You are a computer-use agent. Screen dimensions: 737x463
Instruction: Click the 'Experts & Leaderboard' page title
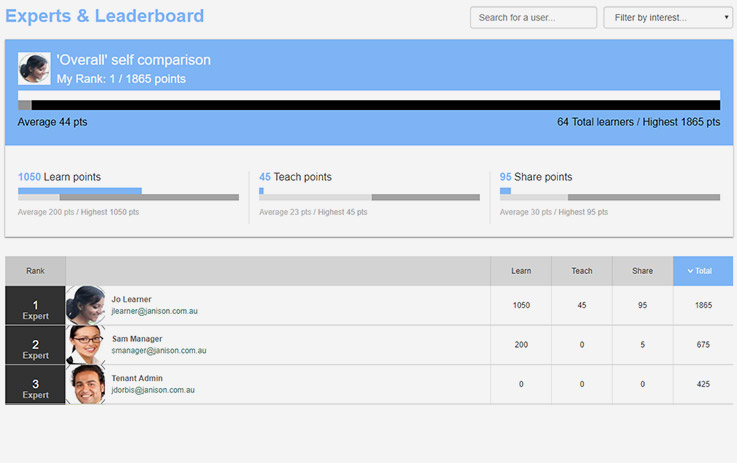(104, 16)
